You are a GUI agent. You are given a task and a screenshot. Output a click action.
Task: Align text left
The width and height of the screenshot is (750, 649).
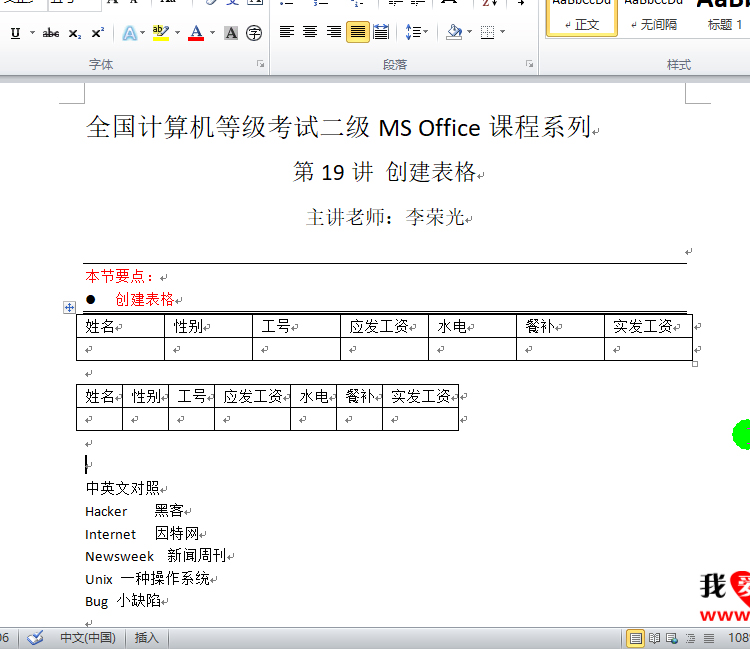click(x=287, y=32)
